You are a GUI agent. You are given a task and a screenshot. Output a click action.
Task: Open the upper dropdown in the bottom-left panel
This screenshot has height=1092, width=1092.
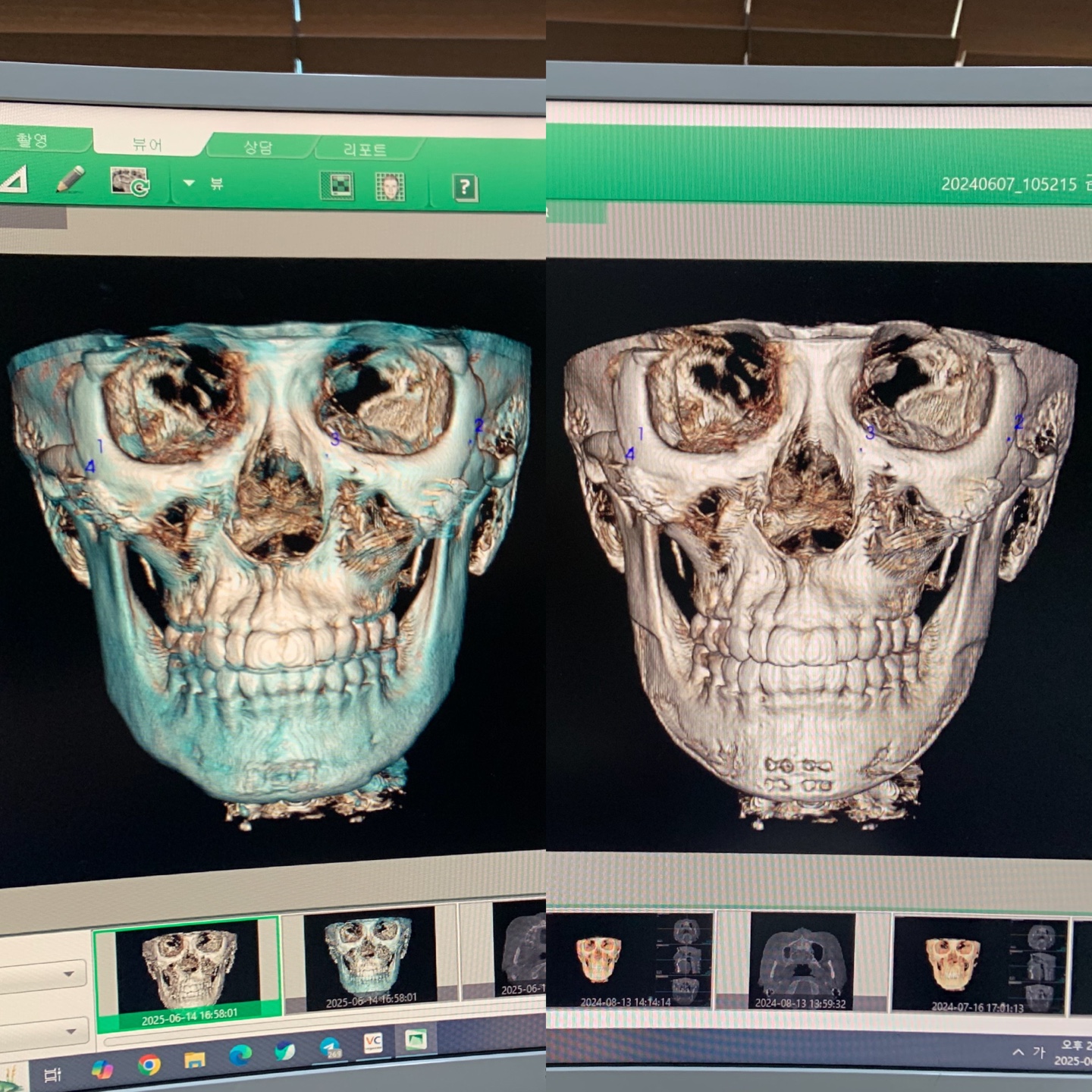click(x=68, y=974)
